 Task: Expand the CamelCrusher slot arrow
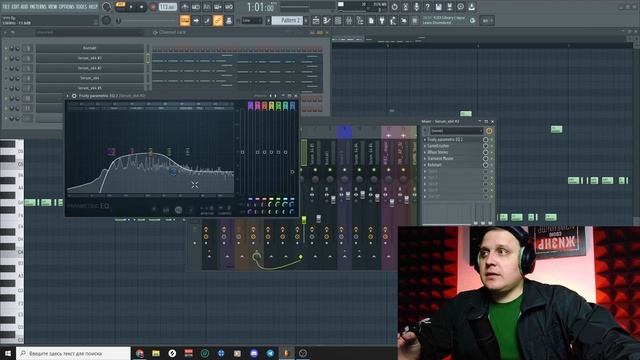coord(425,146)
